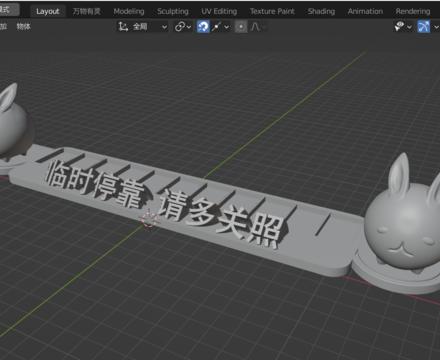Screen dimensions: 440x360
Task: Expand the object types visibility dropdown arrow
Action: (x=410, y=27)
